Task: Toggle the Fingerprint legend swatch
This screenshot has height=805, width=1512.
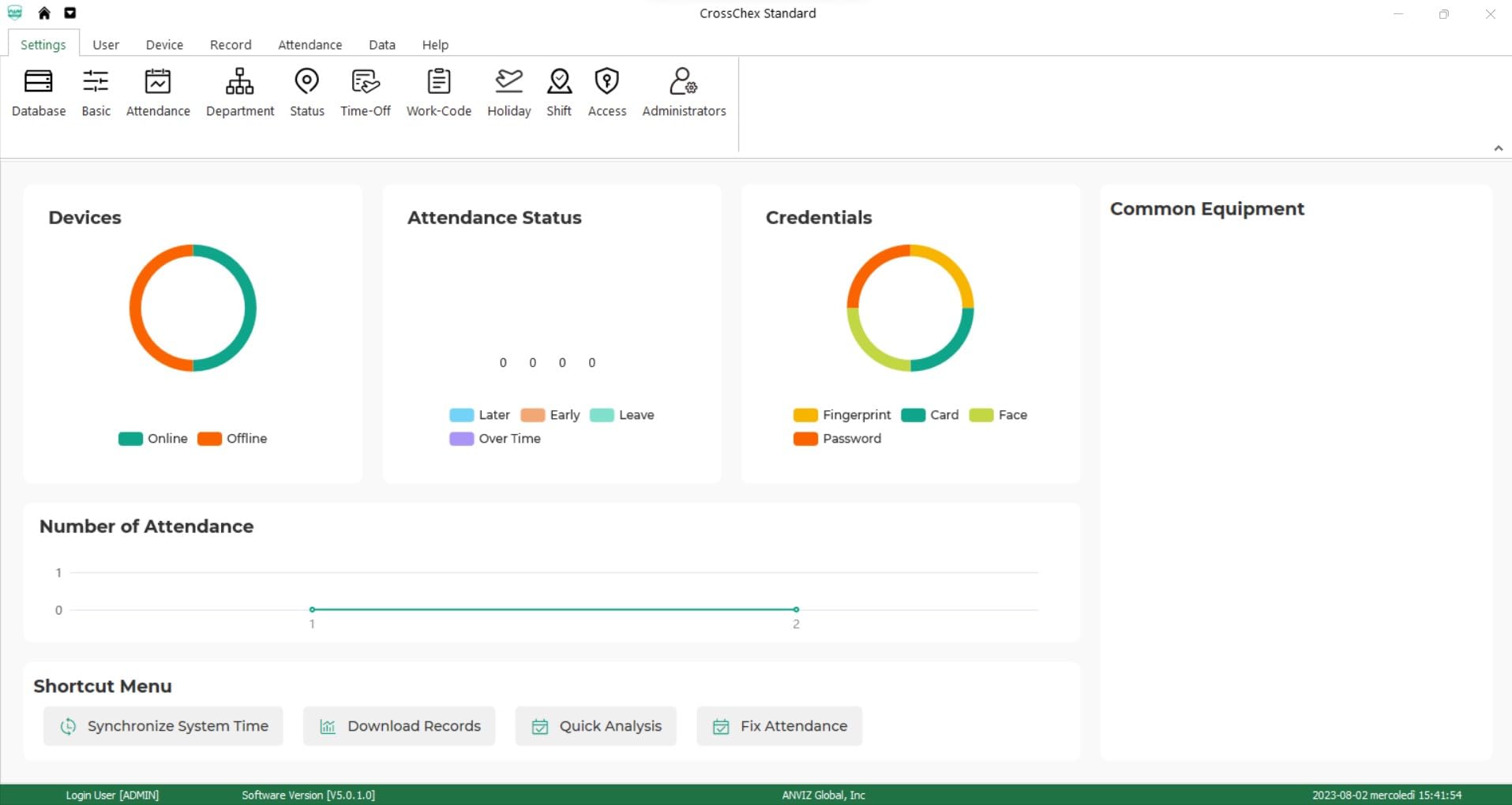Action: [805, 415]
